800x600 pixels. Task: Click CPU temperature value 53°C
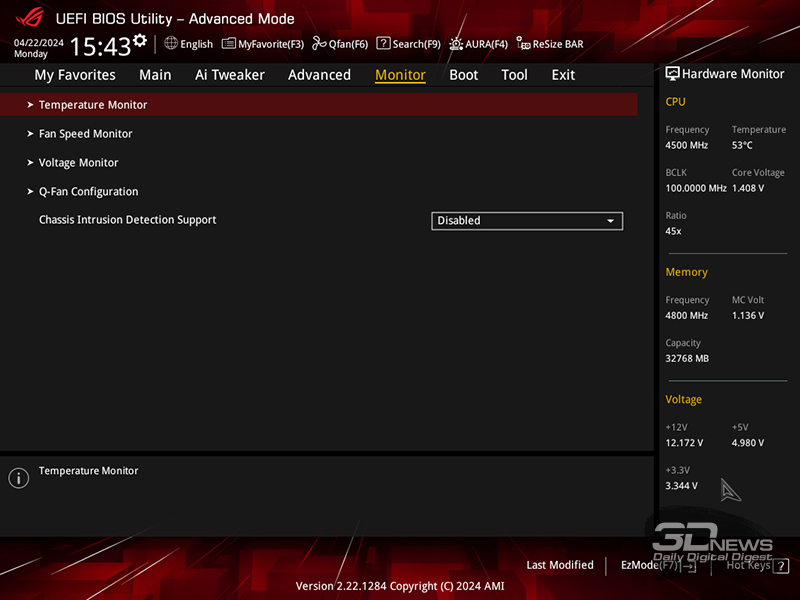point(742,145)
